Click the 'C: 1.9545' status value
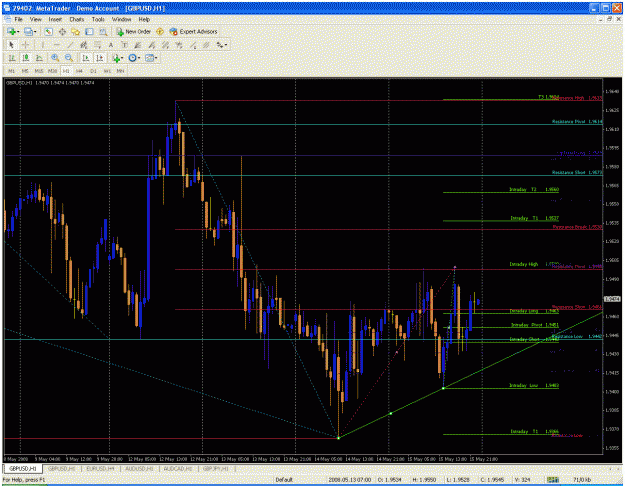The width and height of the screenshot is (625, 486). (490, 480)
